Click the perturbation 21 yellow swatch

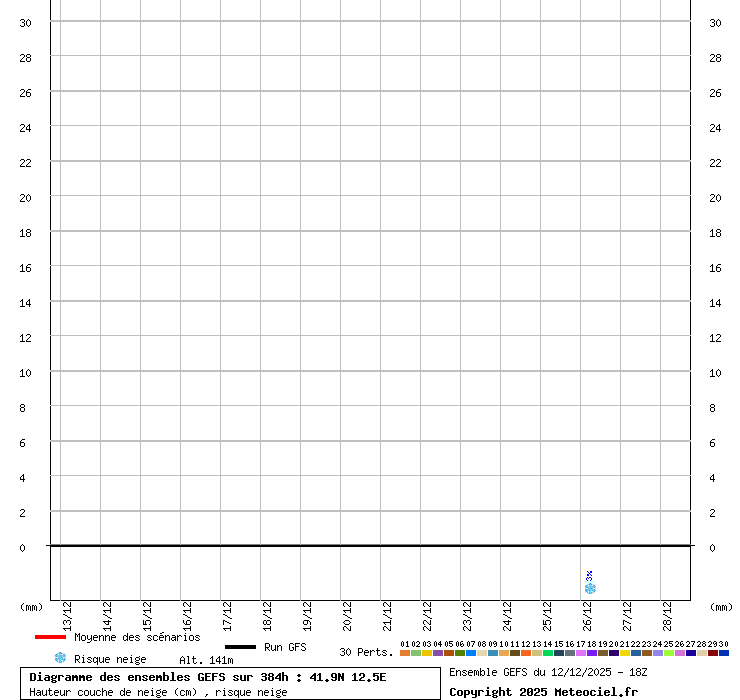pyautogui.click(x=625, y=653)
